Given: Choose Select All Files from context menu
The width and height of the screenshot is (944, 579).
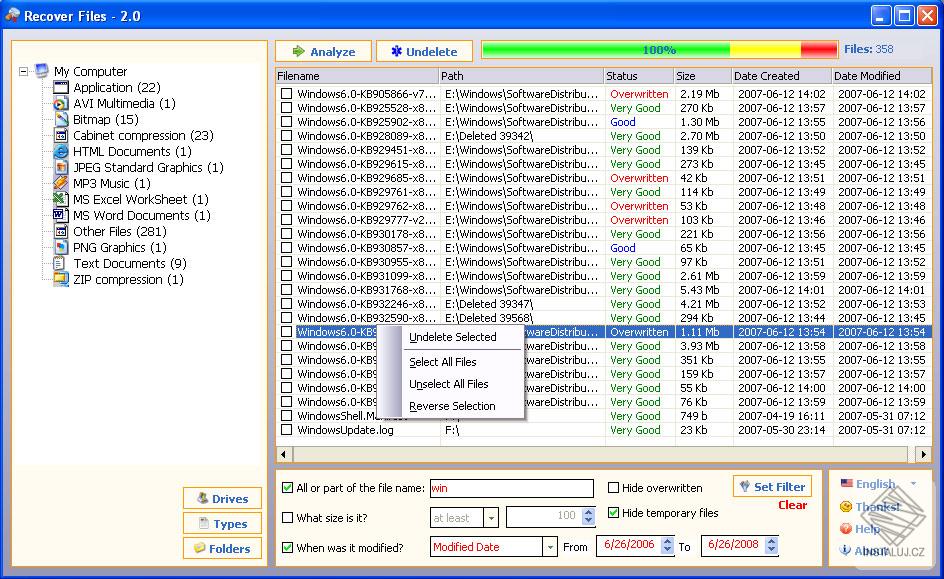Looking at the screenshot, I should point(445,362).
